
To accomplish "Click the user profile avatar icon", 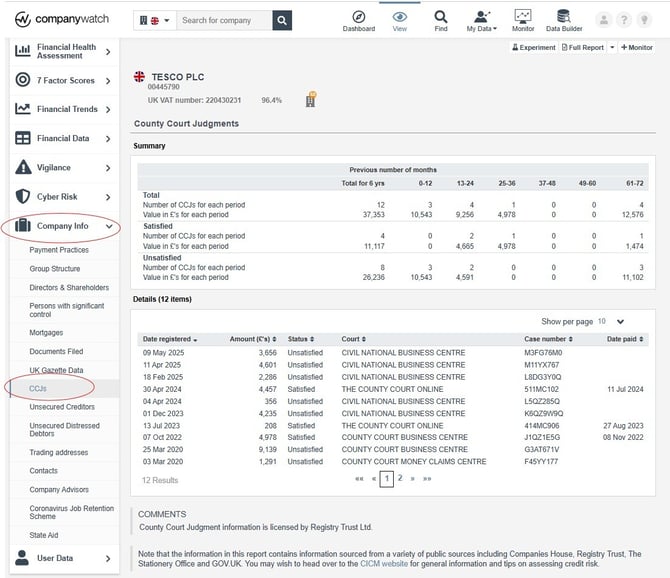I will pyautogui.click(x=604, y=20).
